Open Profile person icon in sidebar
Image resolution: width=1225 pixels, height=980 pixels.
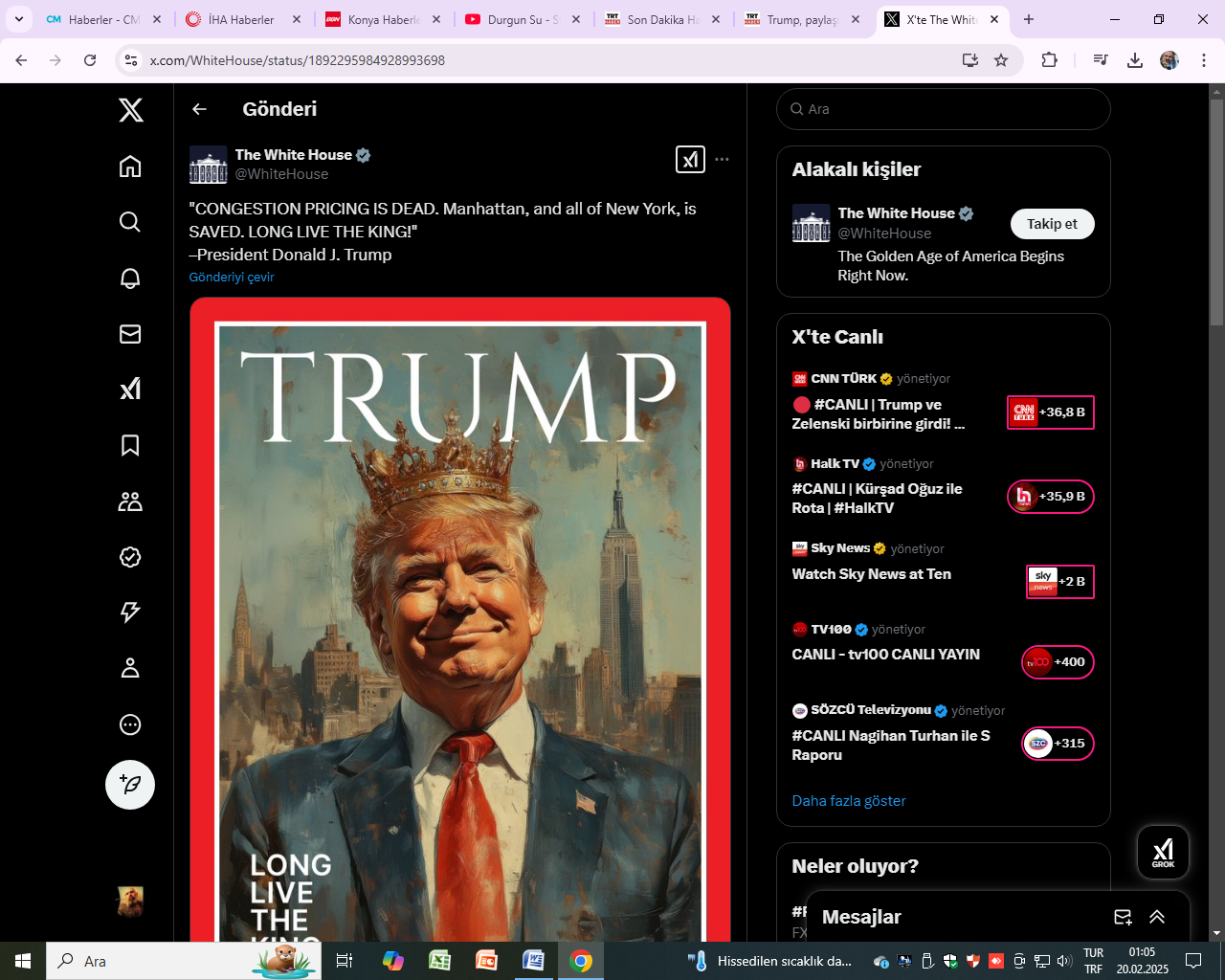tap(130, 668)
